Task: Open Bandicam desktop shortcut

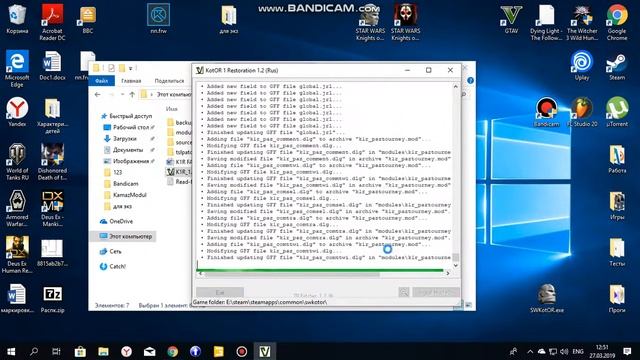Action: (x=546, y=112)
